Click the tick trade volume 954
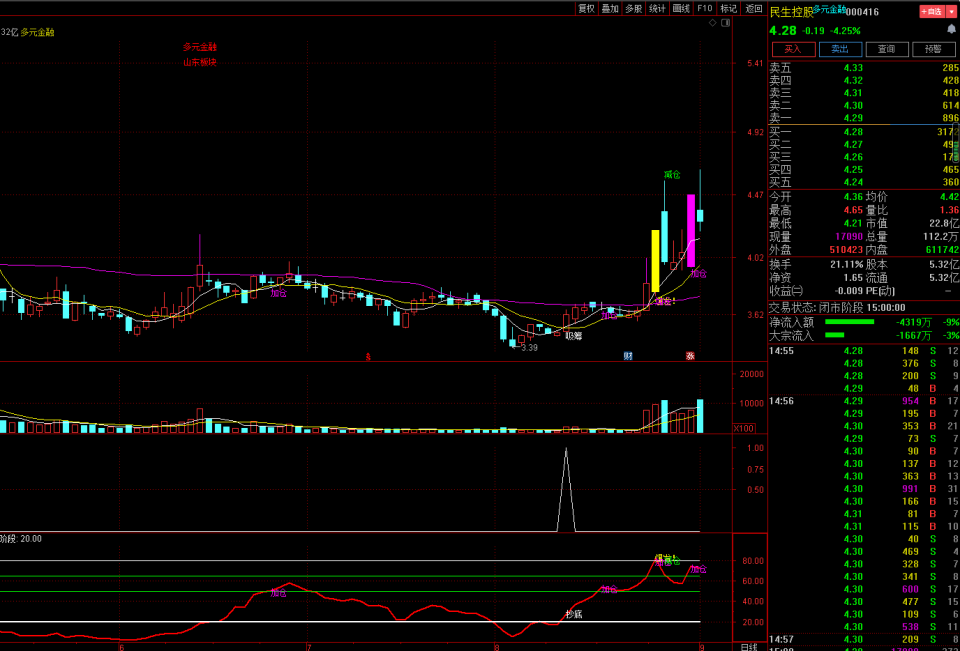 click(910, 401)
